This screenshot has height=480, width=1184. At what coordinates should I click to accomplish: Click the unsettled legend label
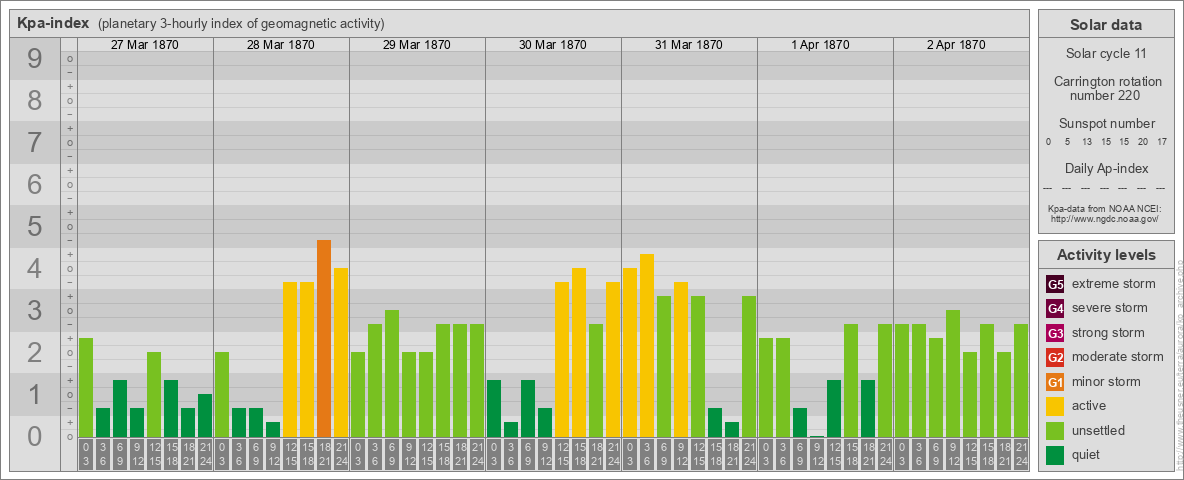[1099, 430]
